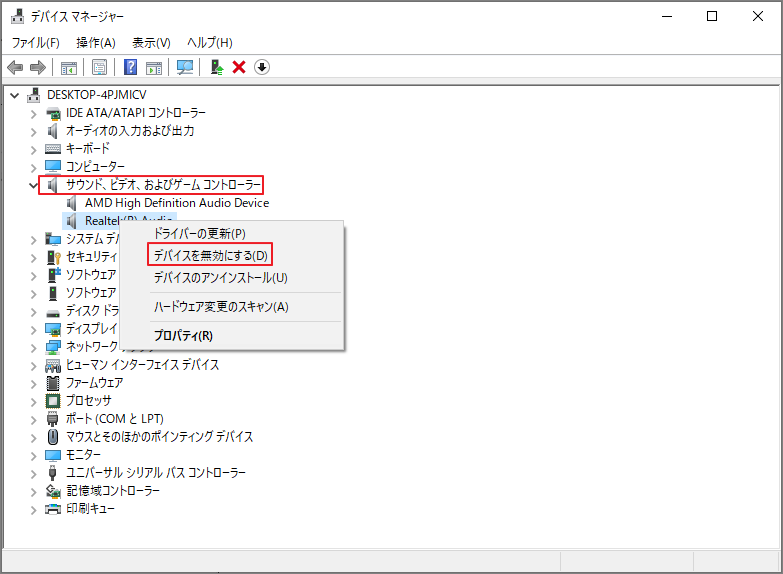
Task: Open the 表示(V) menu
Action: pos(151,42)
